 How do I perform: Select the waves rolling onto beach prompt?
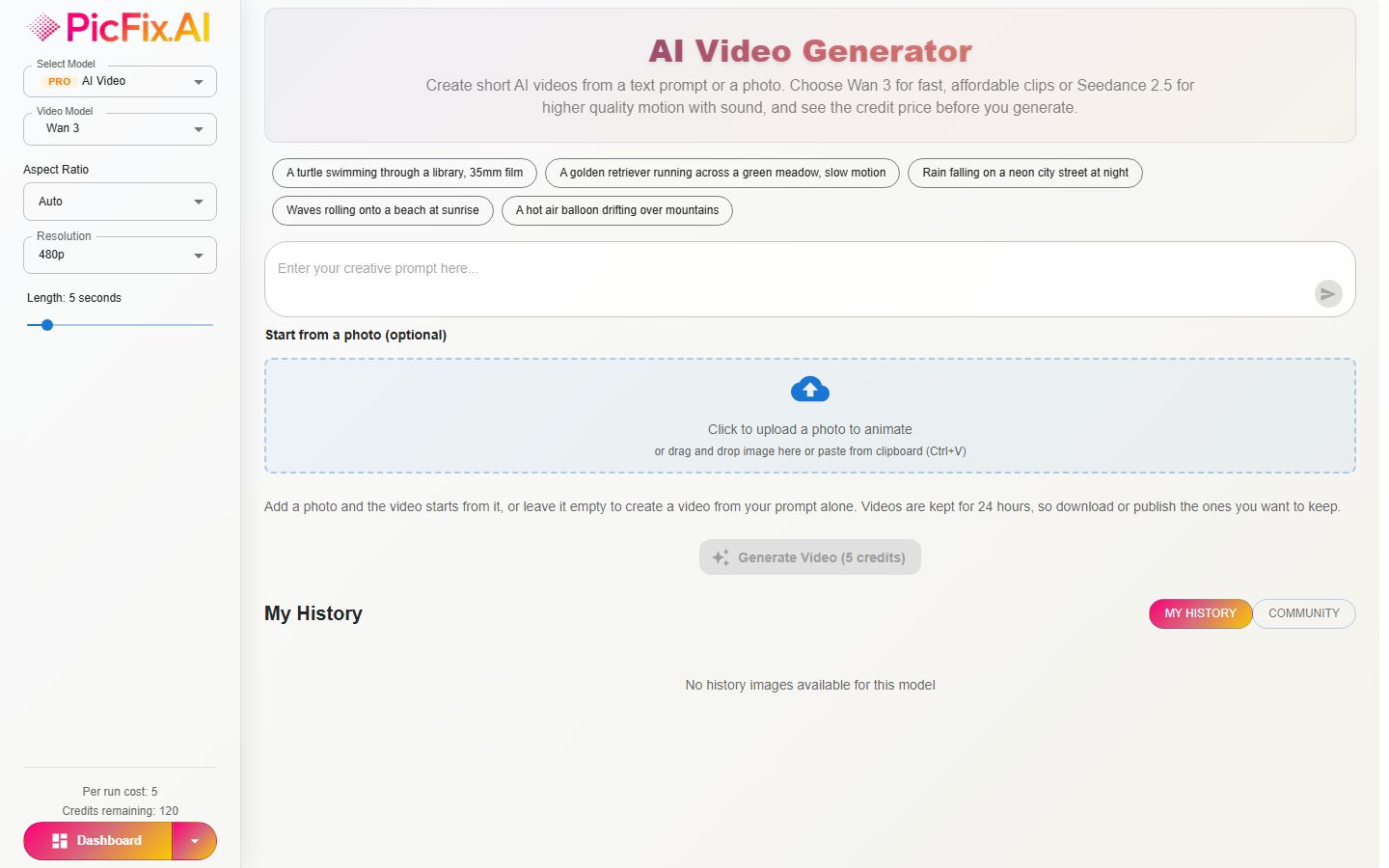coord(383,210)
